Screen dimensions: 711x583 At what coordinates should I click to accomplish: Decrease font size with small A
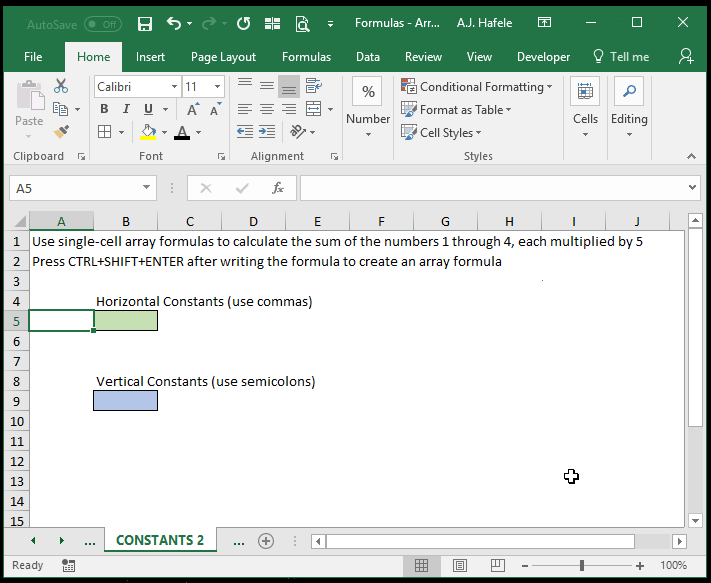pos(215,109)
